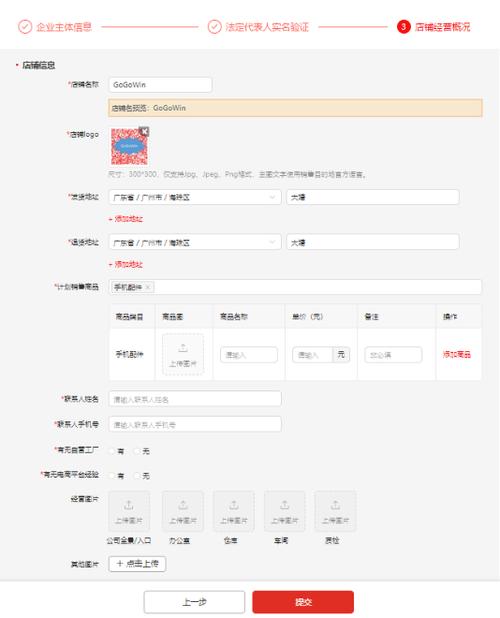Open planned sales category selector
This screenshot has height=618, width=500.
coord(295,287)
